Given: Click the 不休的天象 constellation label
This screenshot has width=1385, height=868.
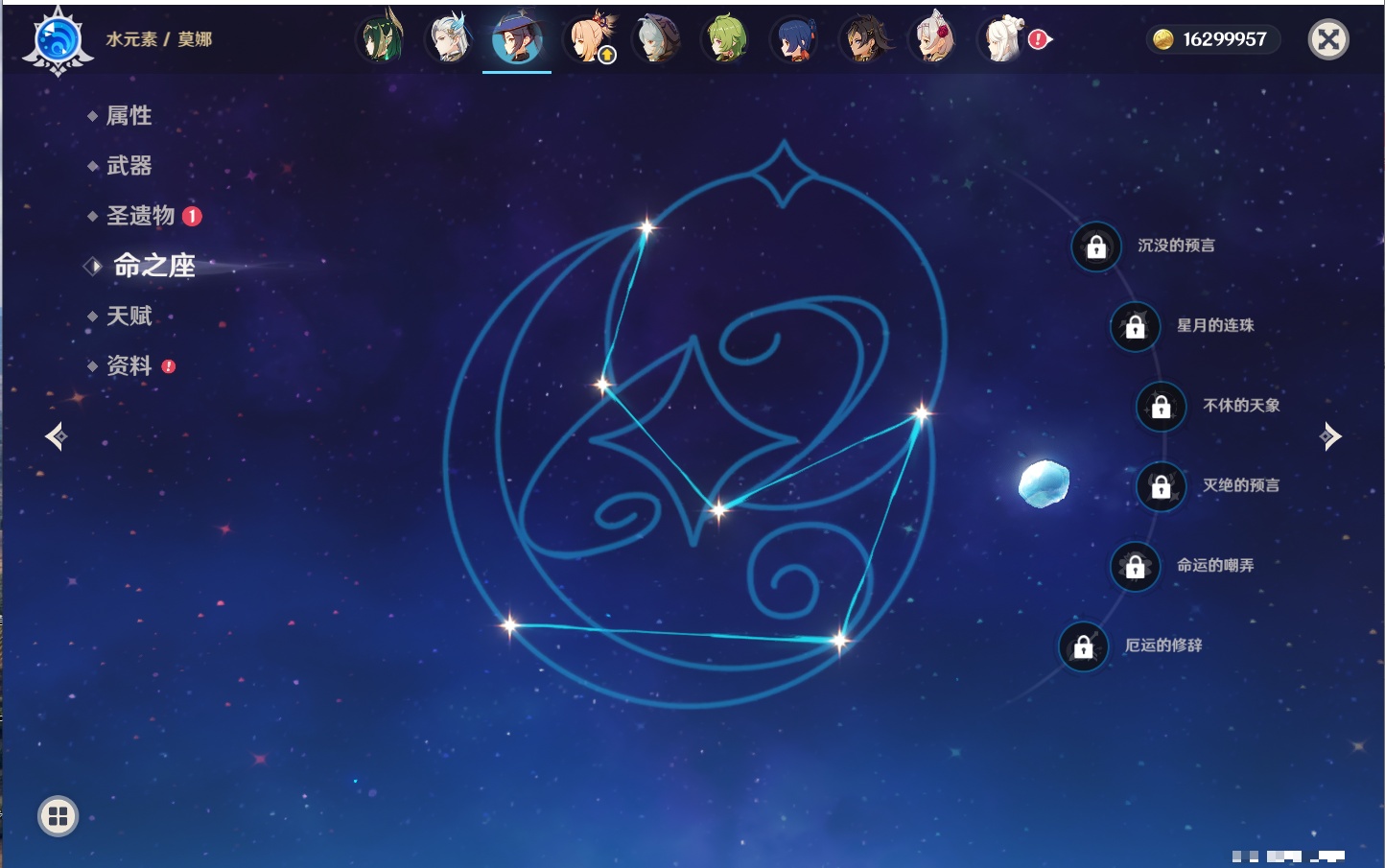Looking at the screenshot, I should [1241, 405].
